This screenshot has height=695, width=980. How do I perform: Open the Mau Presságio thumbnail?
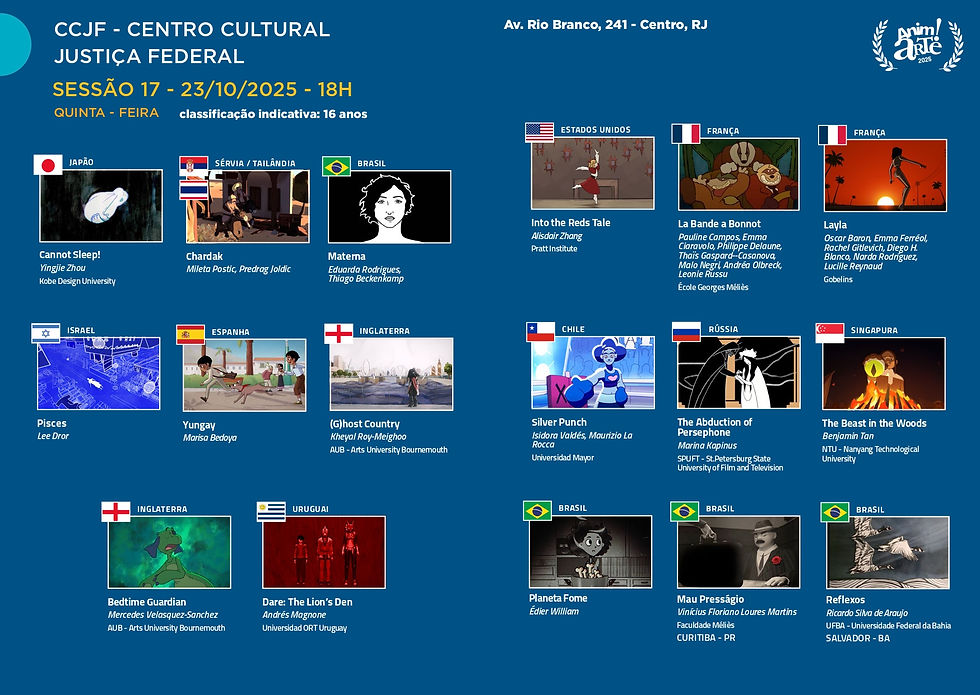click(739, 552)
